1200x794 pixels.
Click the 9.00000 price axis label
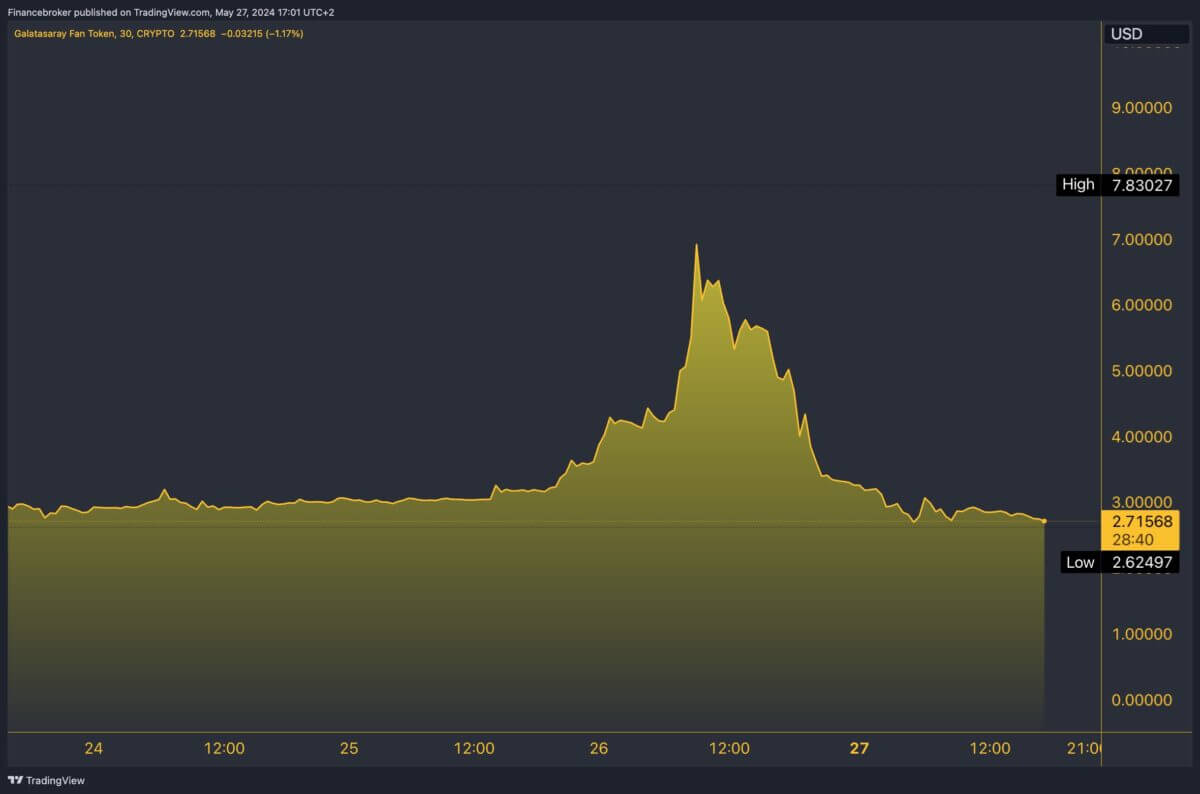[x=1141, y=107]
